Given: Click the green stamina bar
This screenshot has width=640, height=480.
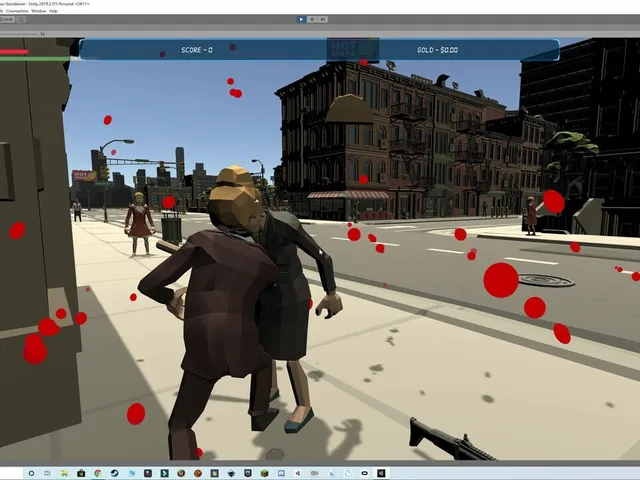Looking at the screenshot, I should (x=35, y=59).
